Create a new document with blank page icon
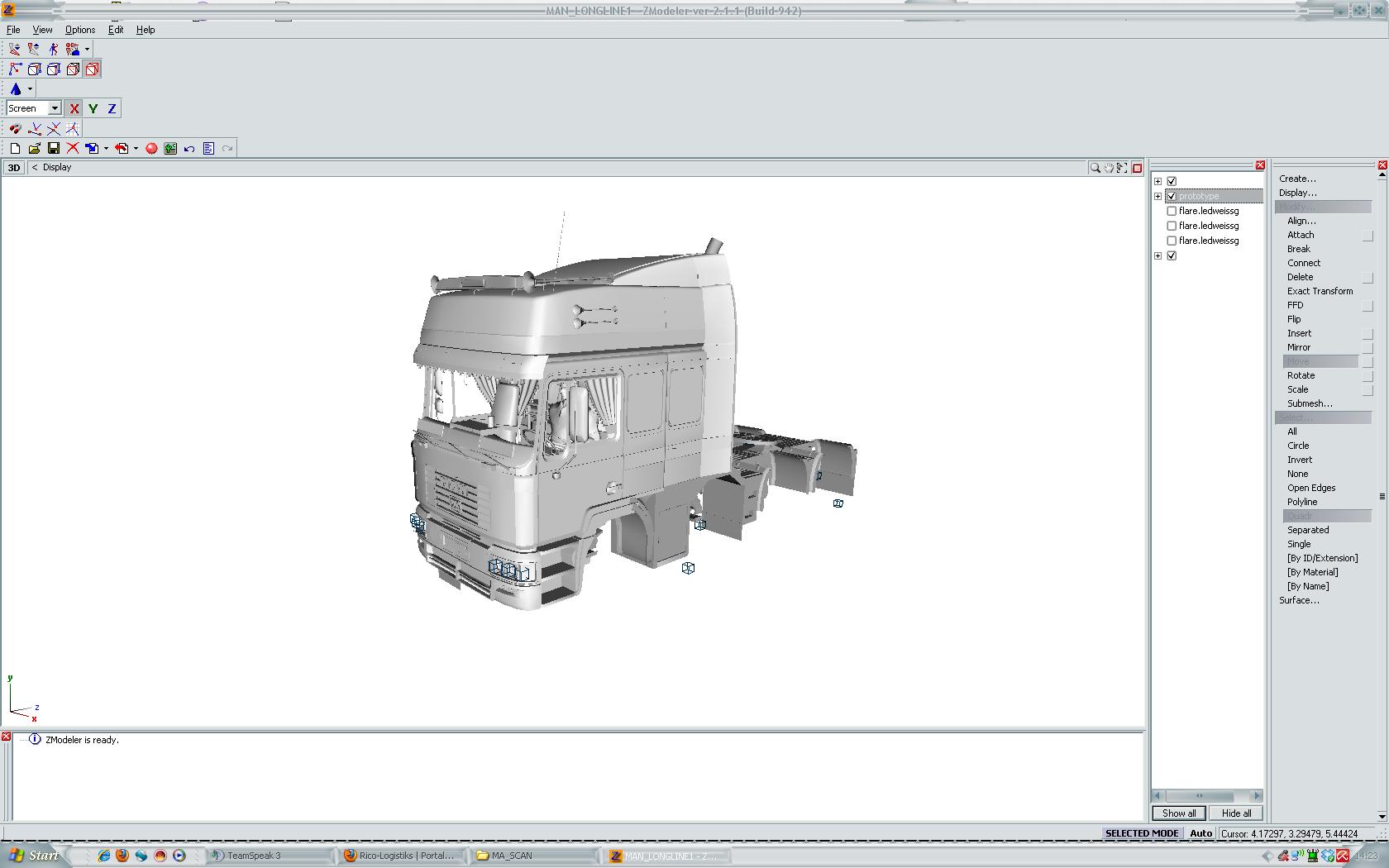Image resolution: width=1389 pixels, height=868 pixels. [15, 149]
